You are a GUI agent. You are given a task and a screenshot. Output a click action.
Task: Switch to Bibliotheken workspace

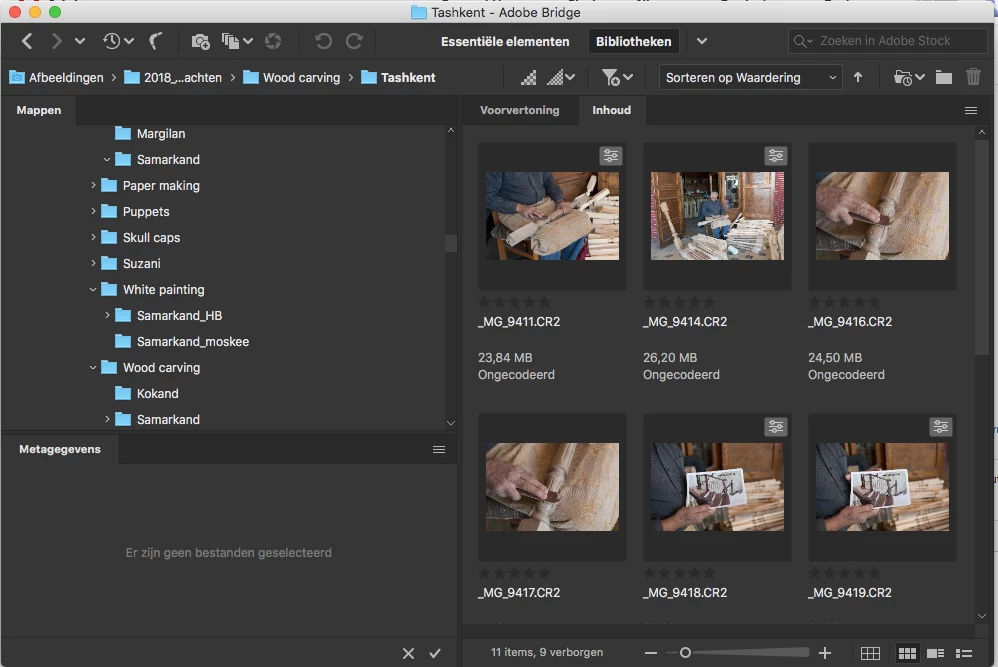point(633,41)
